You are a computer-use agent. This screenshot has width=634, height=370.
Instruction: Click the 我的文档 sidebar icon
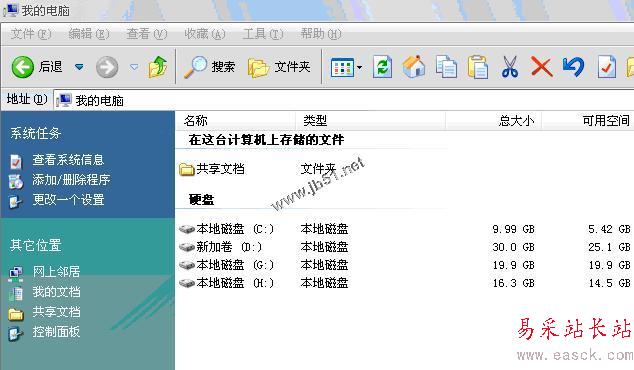coord(16,294)
